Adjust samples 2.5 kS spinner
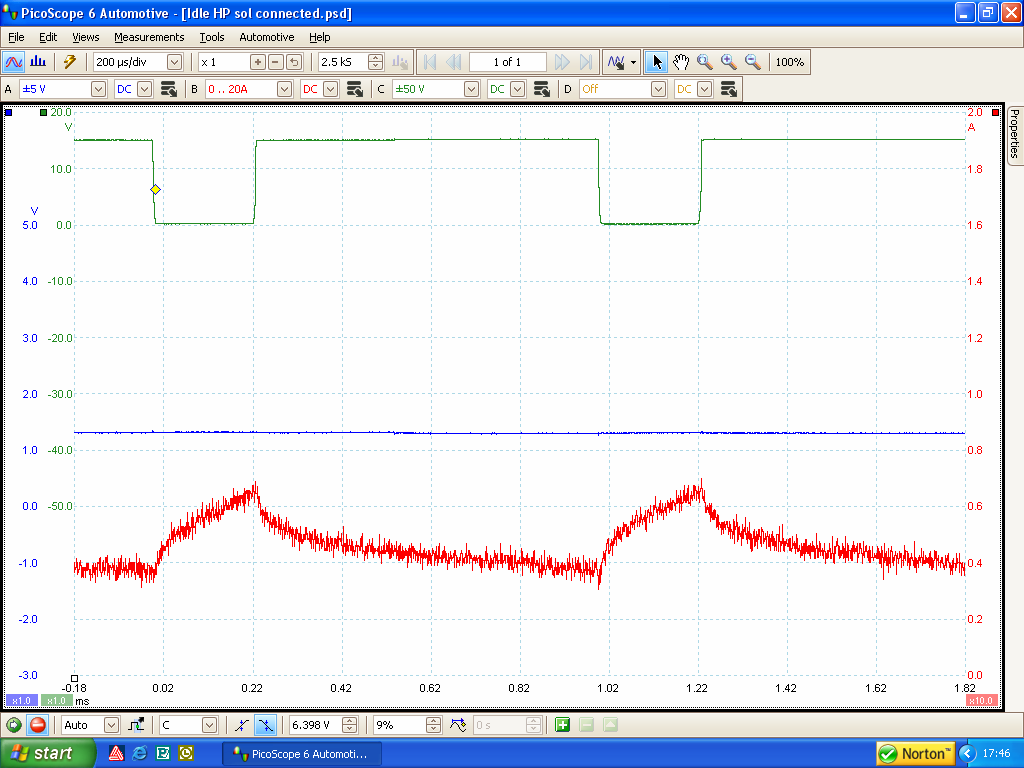This screenshot has width=1024, height=768. 376,62
